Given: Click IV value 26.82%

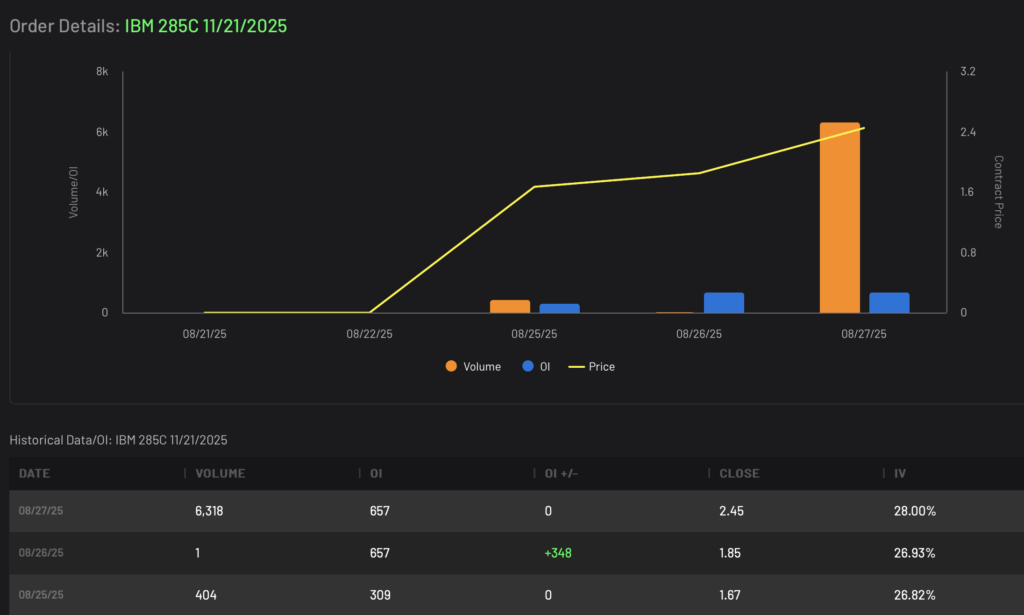Looking at the screenshot, I should tap(914, 595).
